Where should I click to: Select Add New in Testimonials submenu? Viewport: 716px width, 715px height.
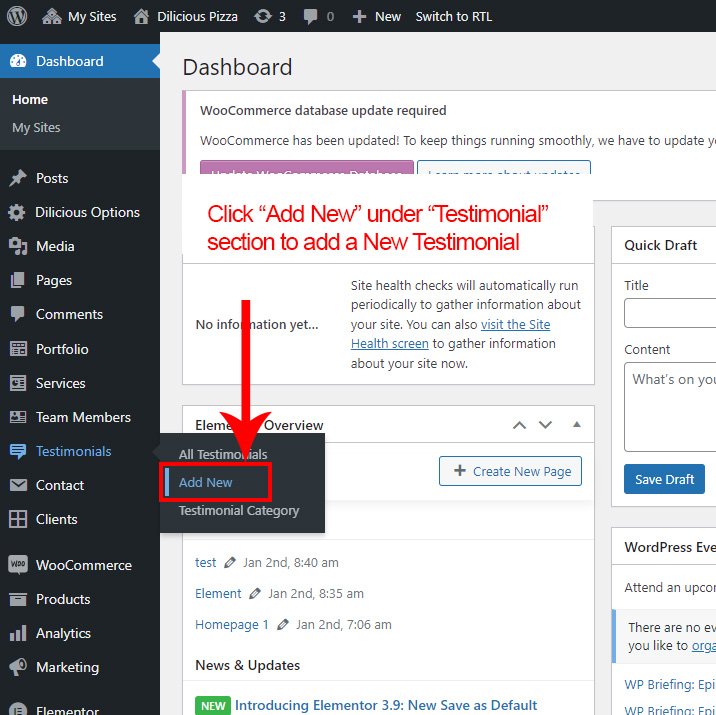tap(206, 482)
